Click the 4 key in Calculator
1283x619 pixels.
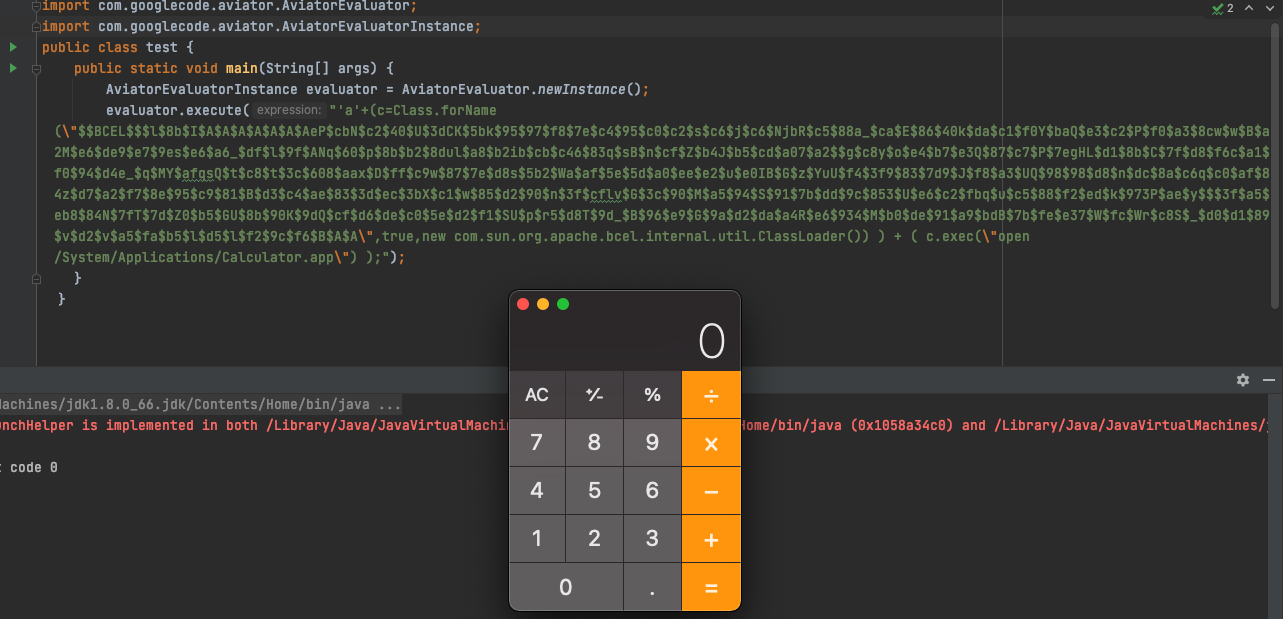tap(537, 491)
